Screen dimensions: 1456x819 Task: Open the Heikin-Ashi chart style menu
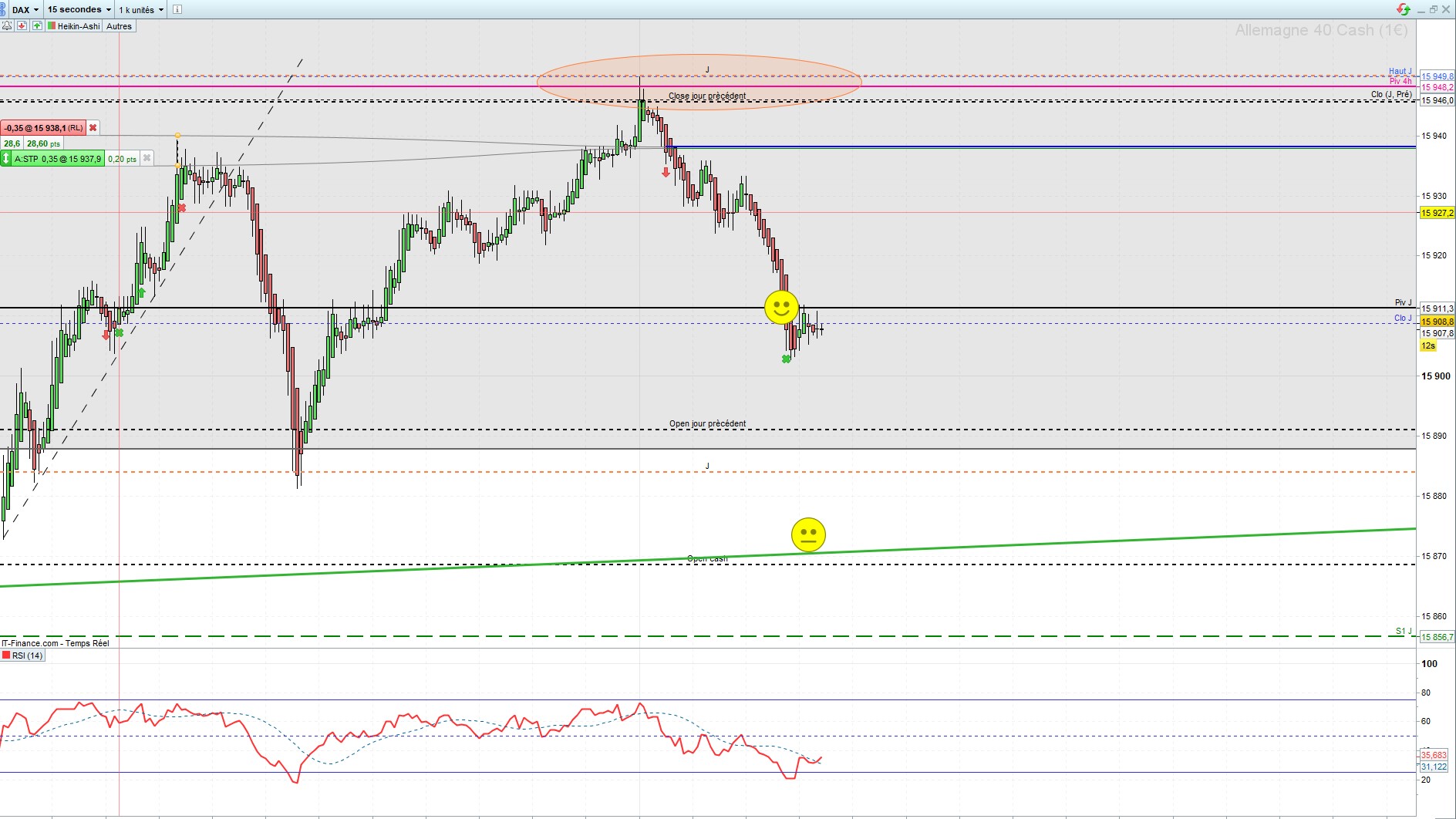(73, 25)
